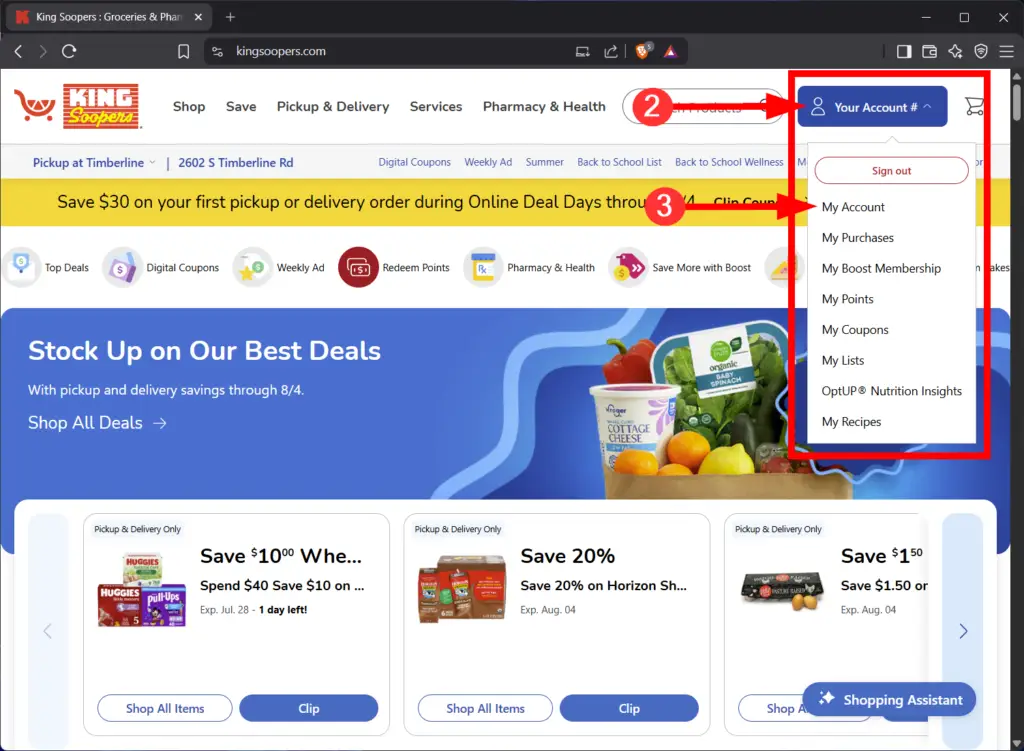This screenshot has width=1024, height=751.
Task: Select My Boost Membership
Action: click(x=881, y=268)
